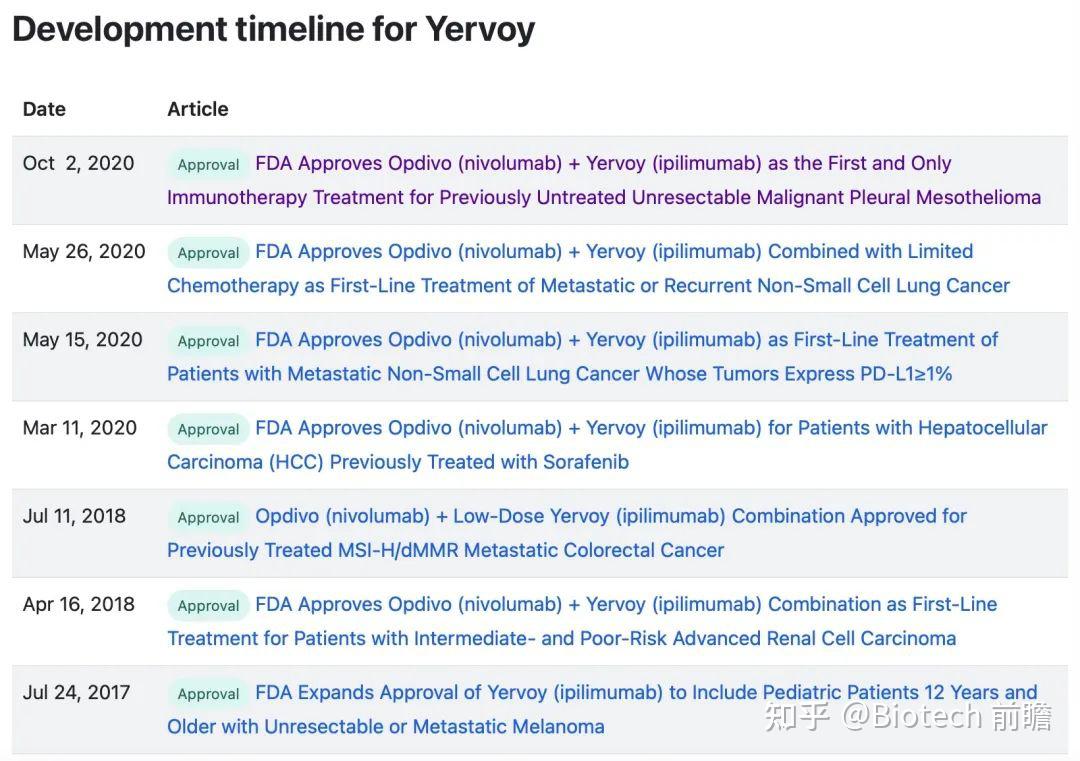Open the Hepatocellular Carcinoma approval article

(x=651, y=428)
